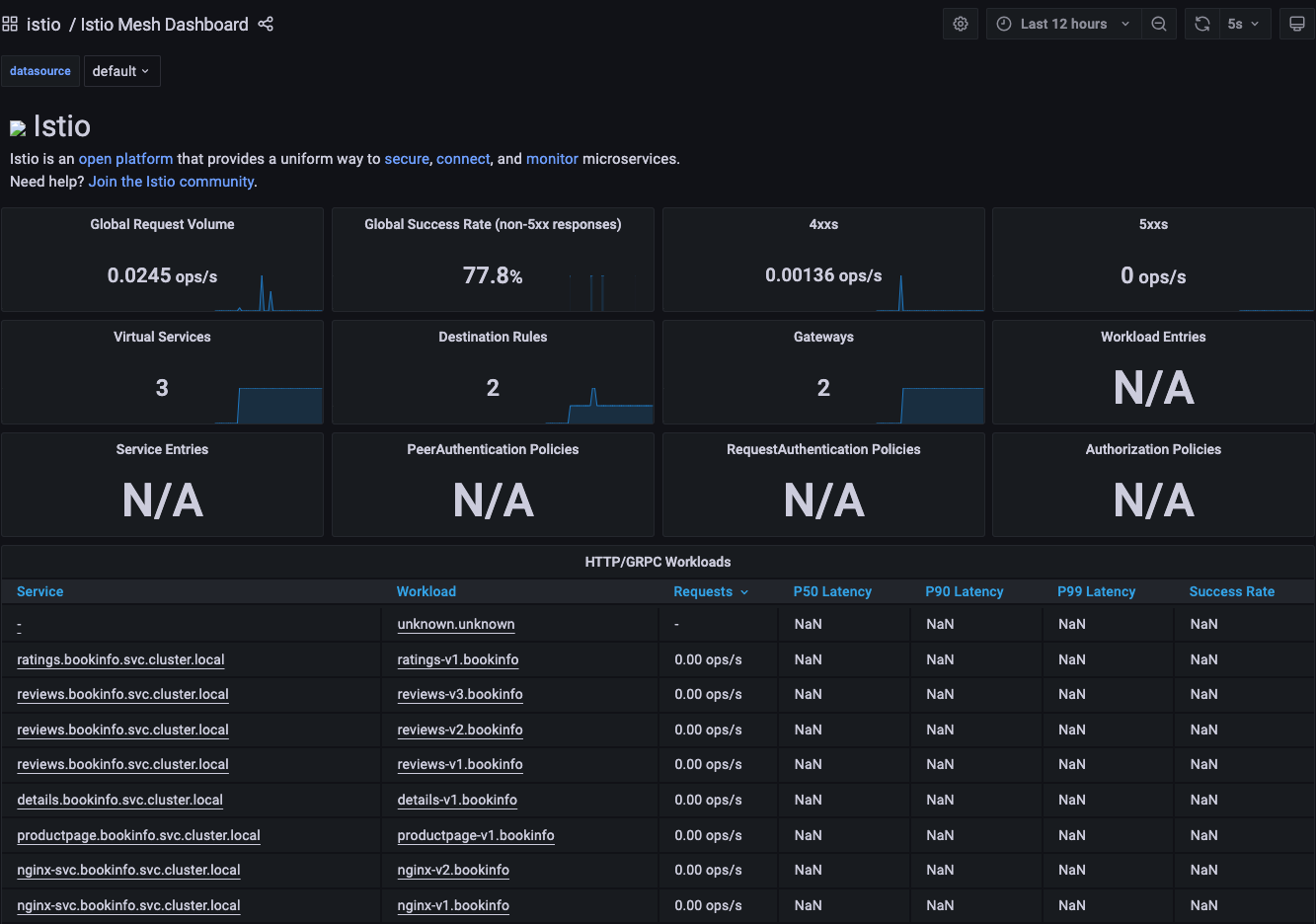
Task: Toggle sort arrow on Requests column
Action: (744, 592)
